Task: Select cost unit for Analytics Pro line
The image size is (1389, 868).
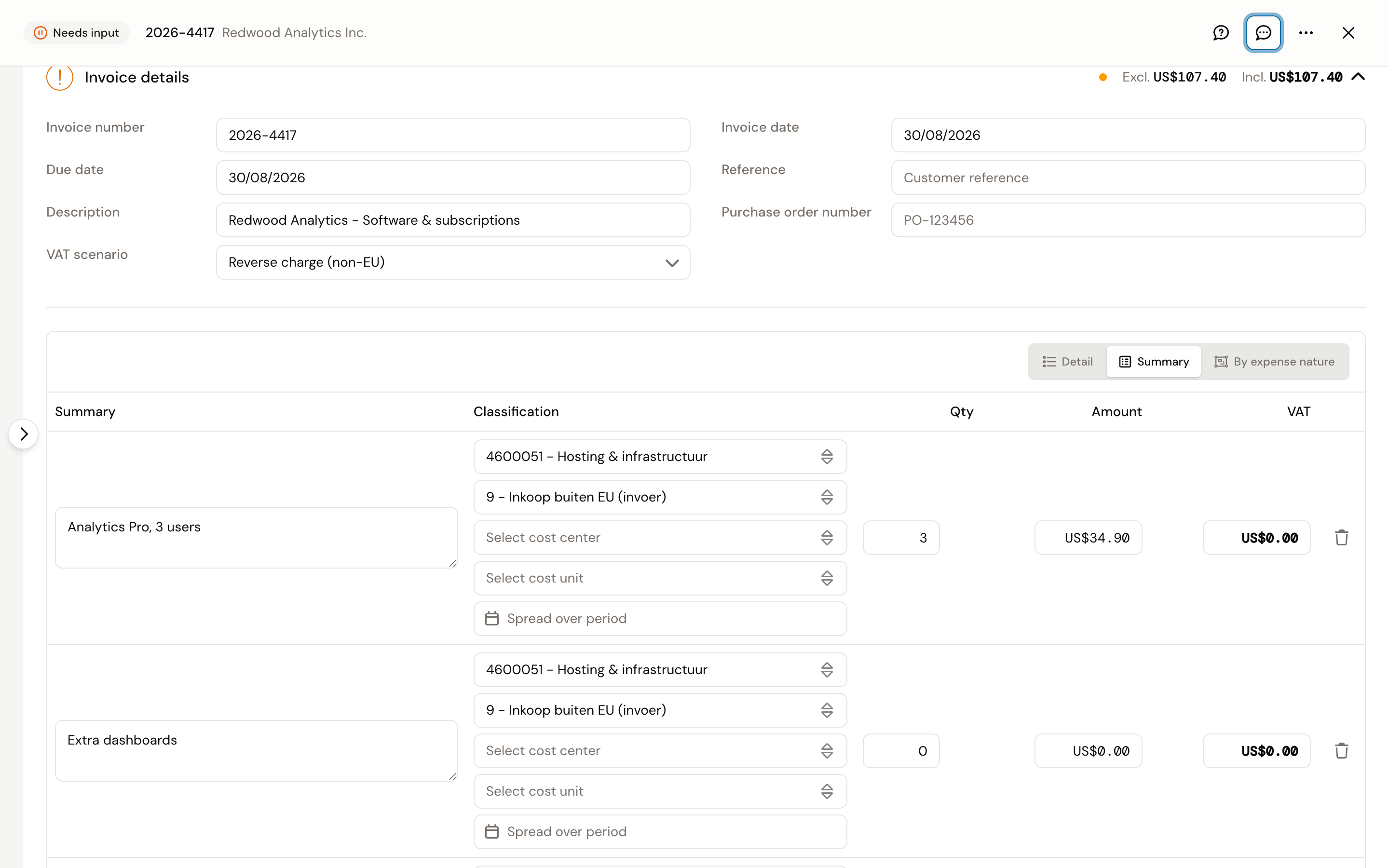Action: click(x=660, y=578)
